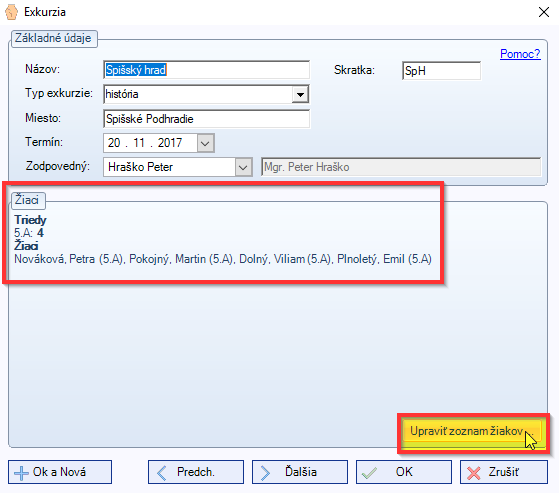
Task: Open the Pomoc? help link
Action: coord(520,54)
